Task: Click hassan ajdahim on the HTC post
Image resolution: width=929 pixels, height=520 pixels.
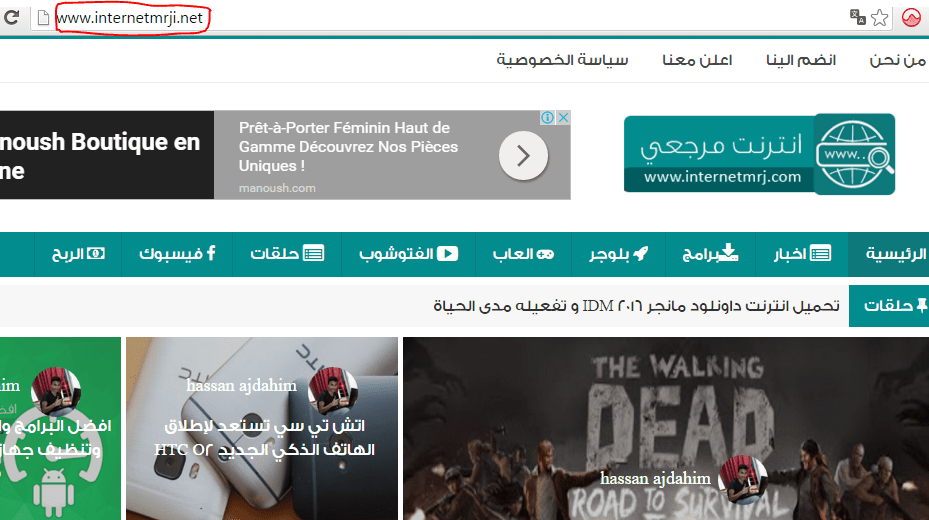Action: [241, 386]
